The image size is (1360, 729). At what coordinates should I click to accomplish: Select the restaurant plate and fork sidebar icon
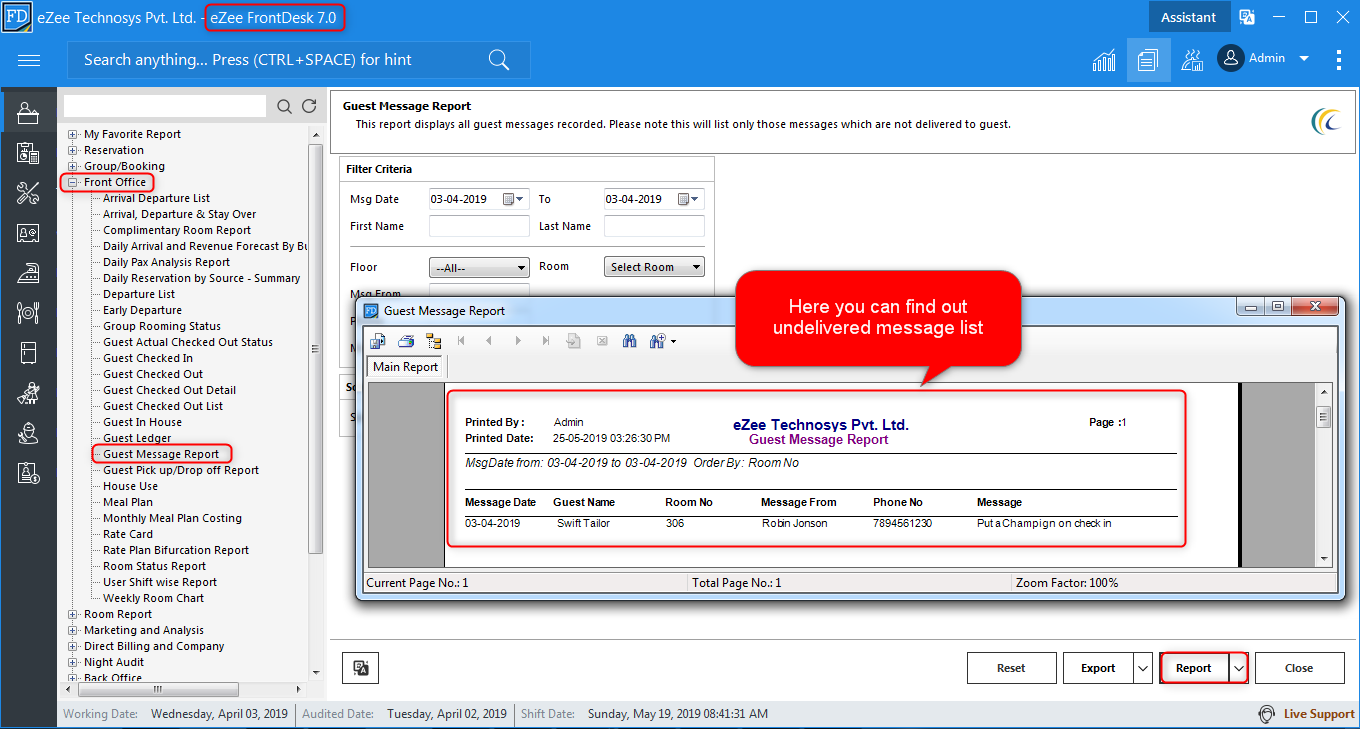click(x=28, y=313)
